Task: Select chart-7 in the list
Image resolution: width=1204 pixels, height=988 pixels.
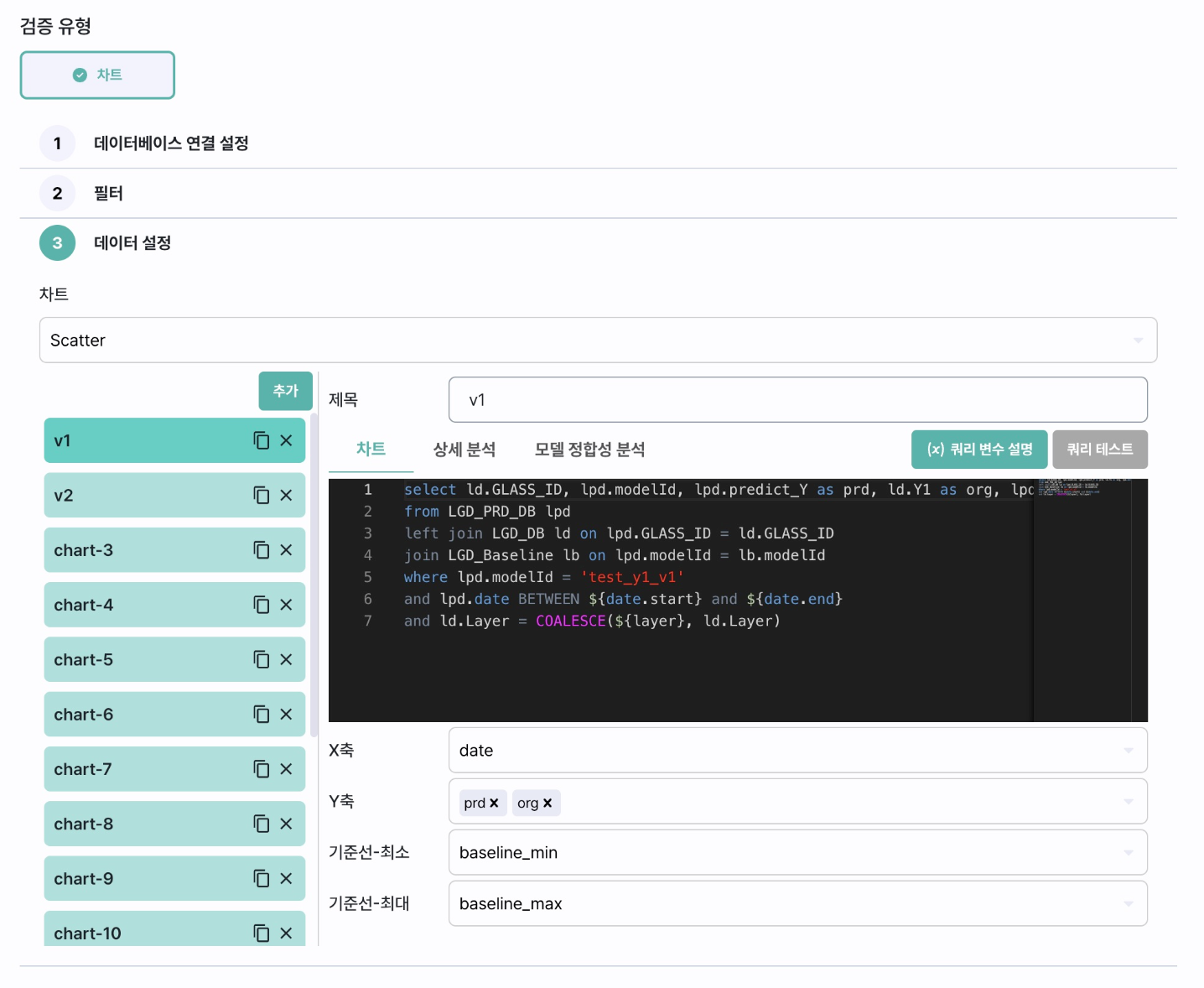Action: (x=174, y=769)
